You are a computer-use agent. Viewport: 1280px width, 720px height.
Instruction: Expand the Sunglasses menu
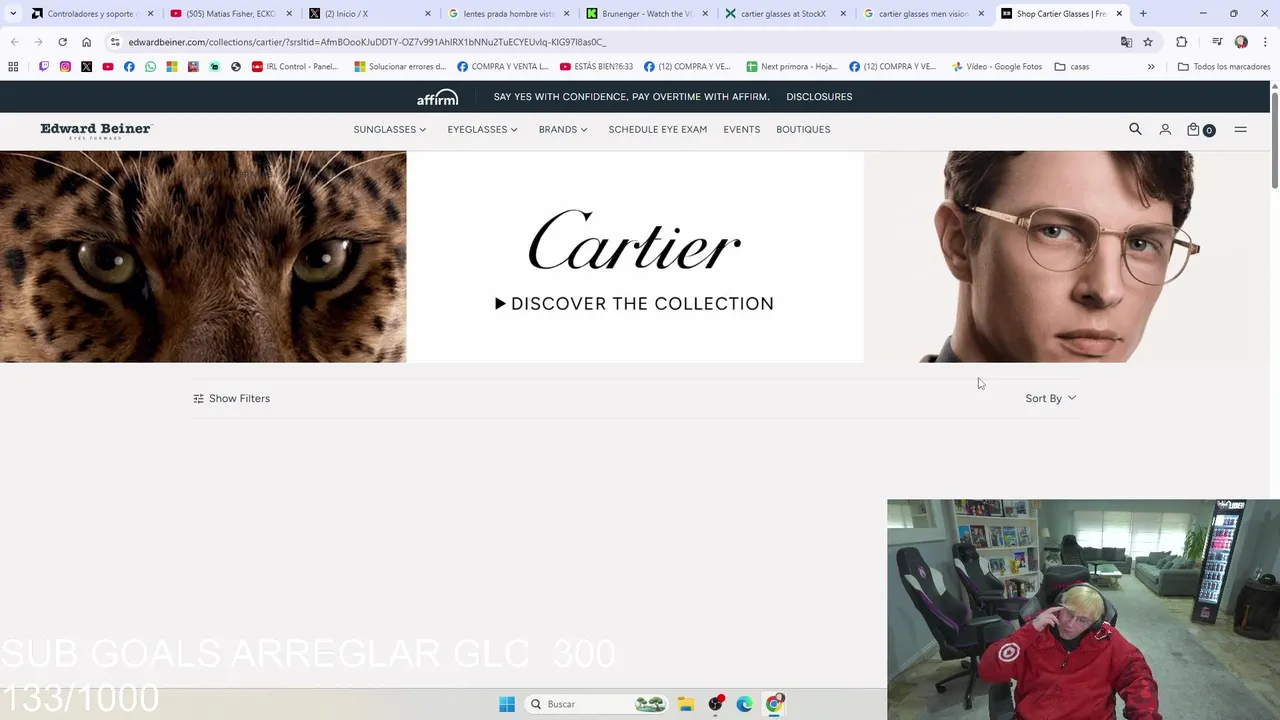(x=390, y=129)
